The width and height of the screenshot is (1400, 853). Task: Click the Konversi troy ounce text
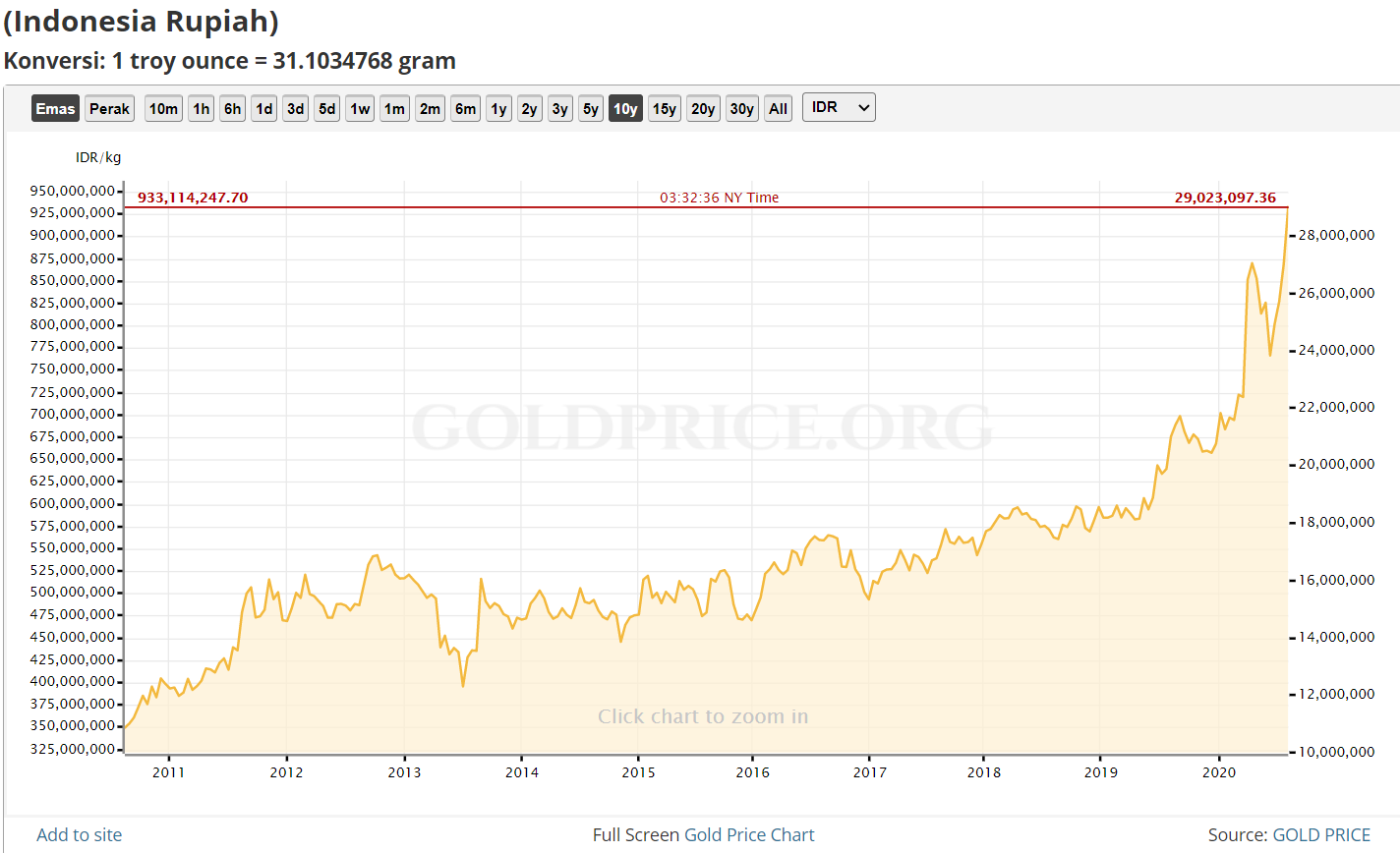point(229,61)
